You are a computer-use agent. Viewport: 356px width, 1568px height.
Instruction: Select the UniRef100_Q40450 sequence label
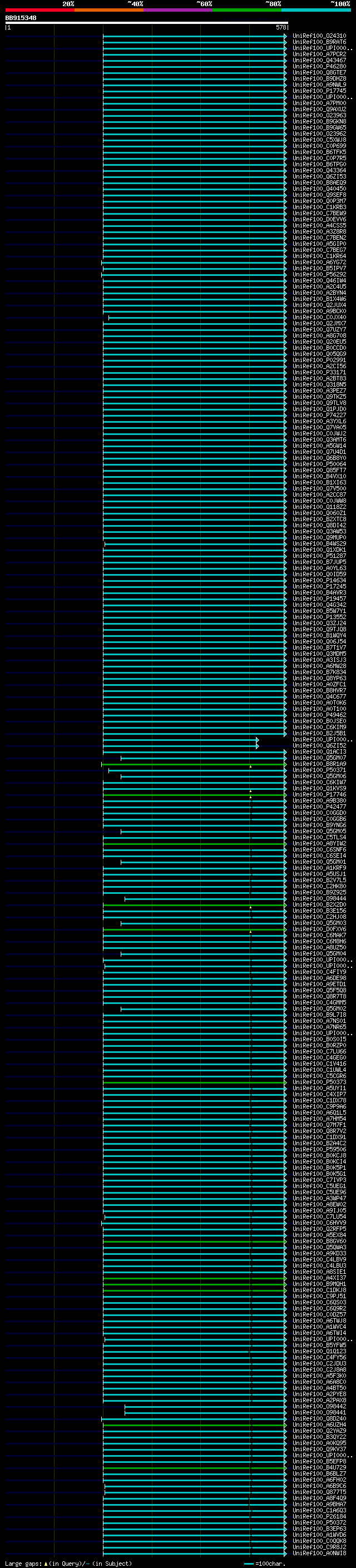[319, 189]
